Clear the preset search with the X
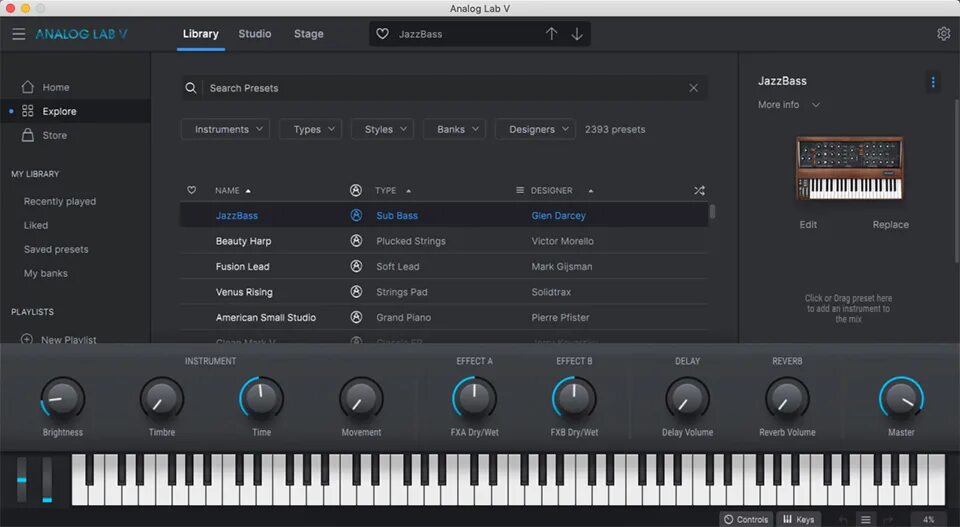 pyautogui.click(x=694, y=88)
